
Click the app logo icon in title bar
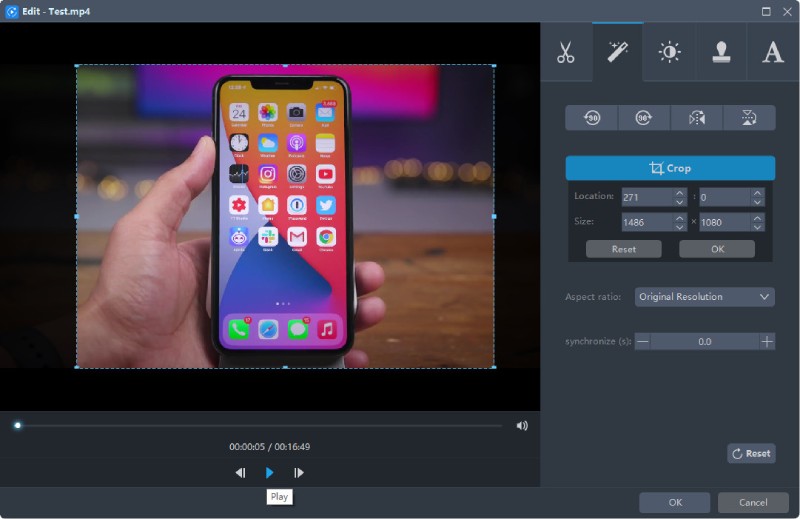[11, 11]
